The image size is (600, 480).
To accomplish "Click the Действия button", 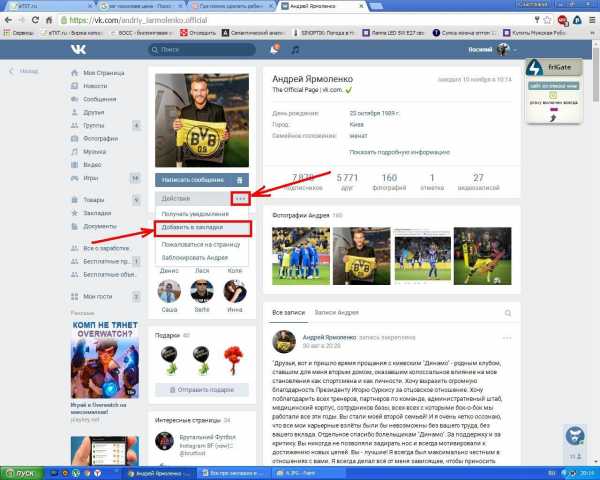I will coord(193,199).
